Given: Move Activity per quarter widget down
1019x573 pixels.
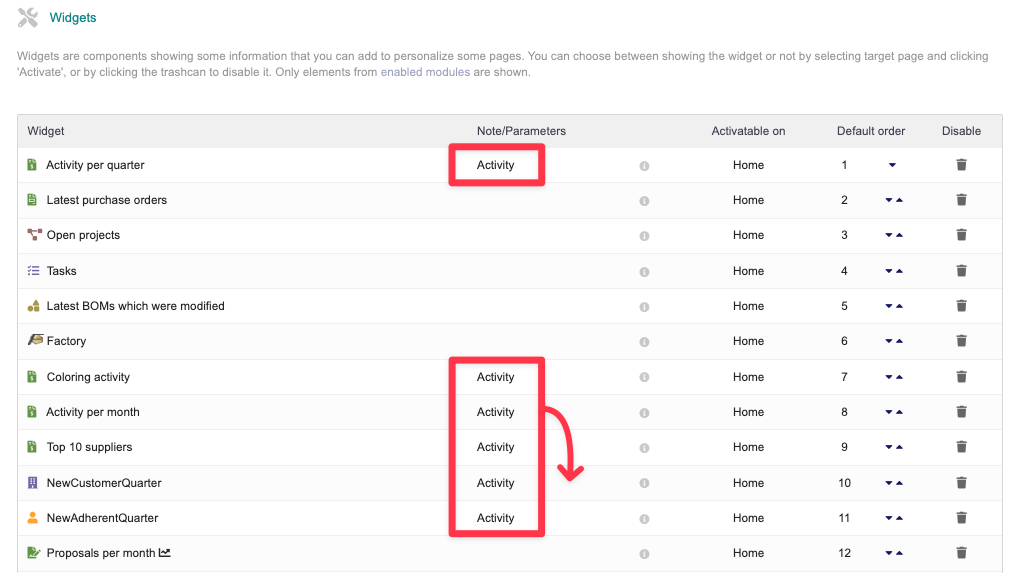Looking at the screenshot, I should (892, 165).
